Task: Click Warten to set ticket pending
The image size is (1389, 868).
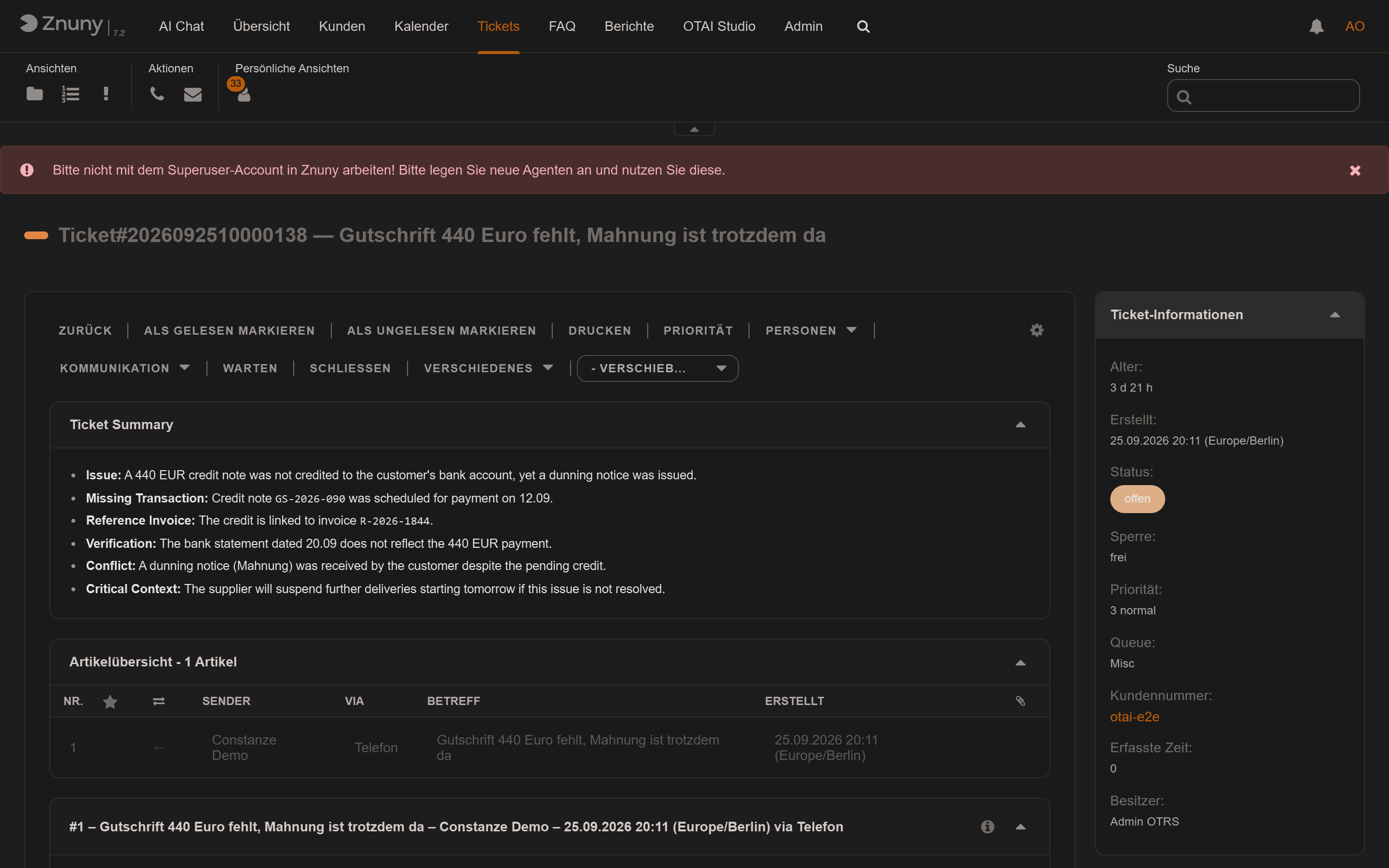Action: coord(250,368)
